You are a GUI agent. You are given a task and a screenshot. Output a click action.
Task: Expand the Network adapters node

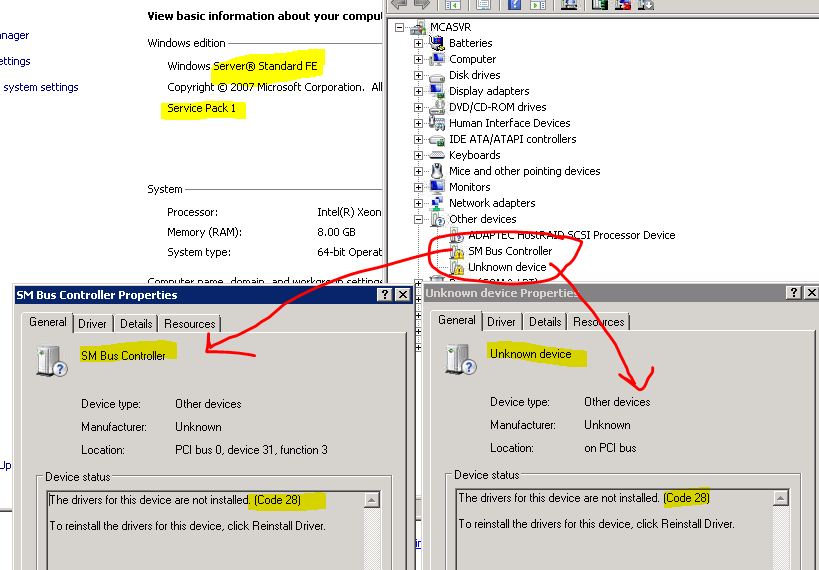418,203
